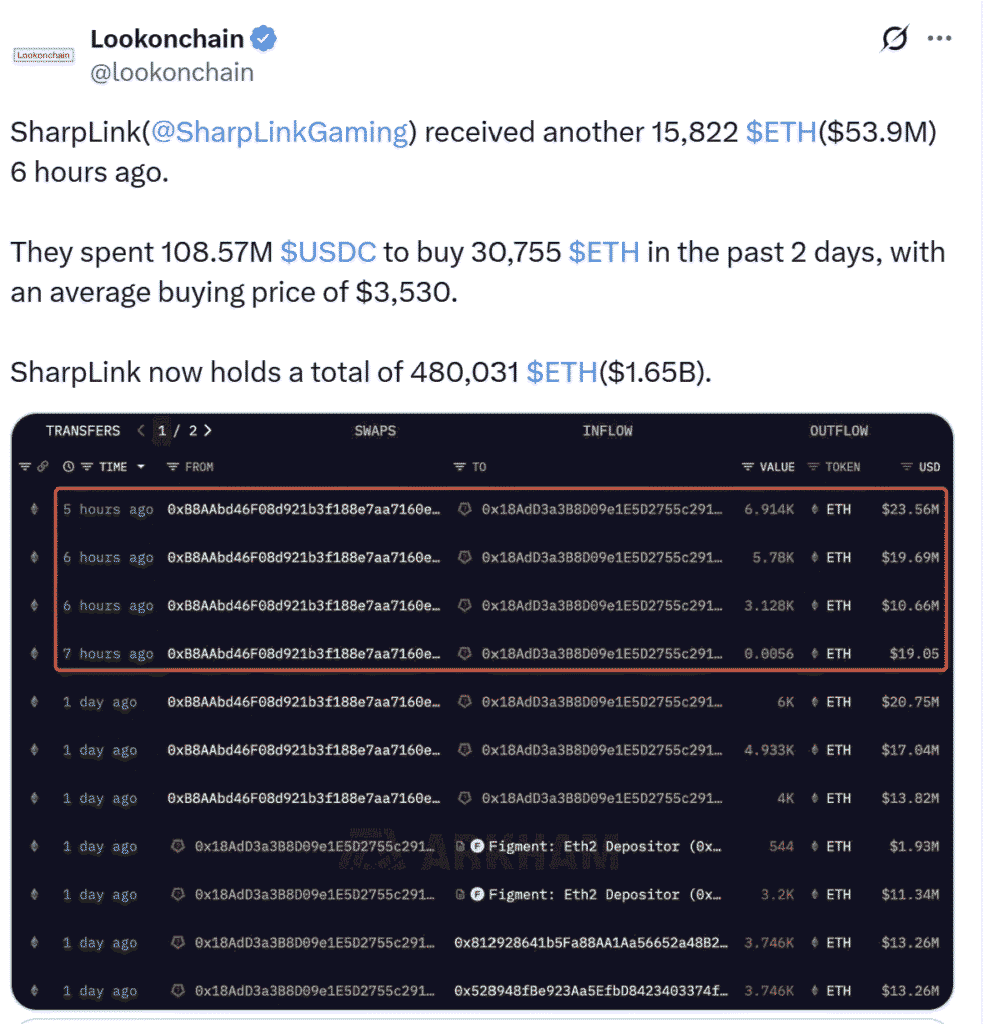Click the clock icon beside TIME

point(68,467)
